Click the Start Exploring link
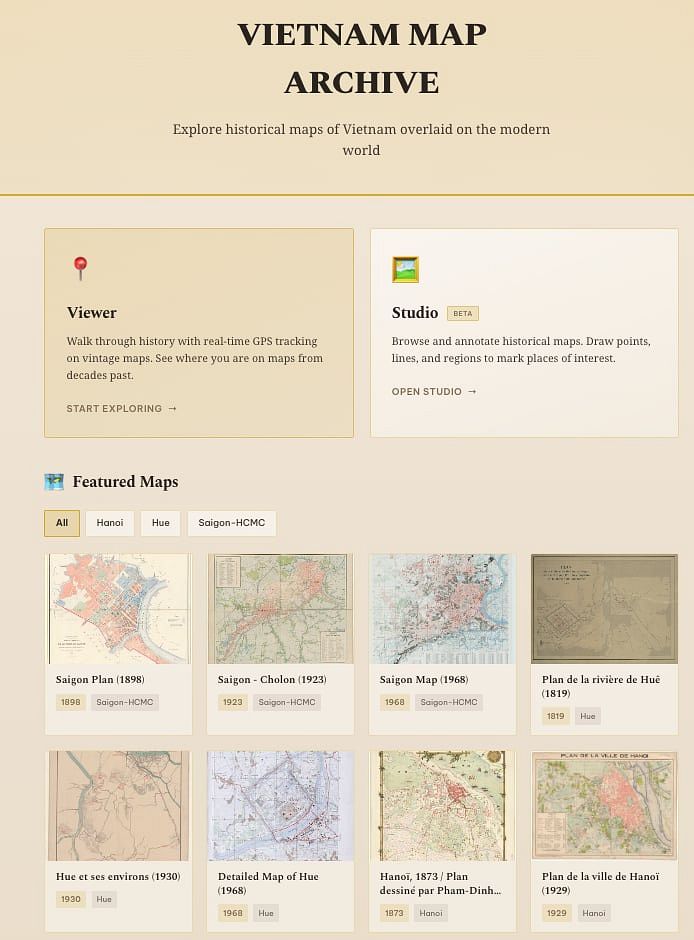The image size is (694, 940). [x=121, y=408]
